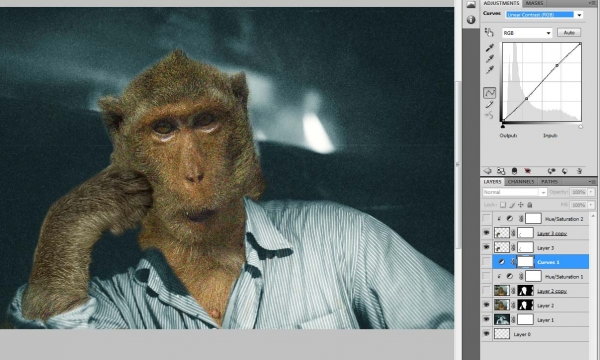This screenshot has height=360, width=600.
Task: Pick the white point eyedropper
Action: (x=489, y=70)
